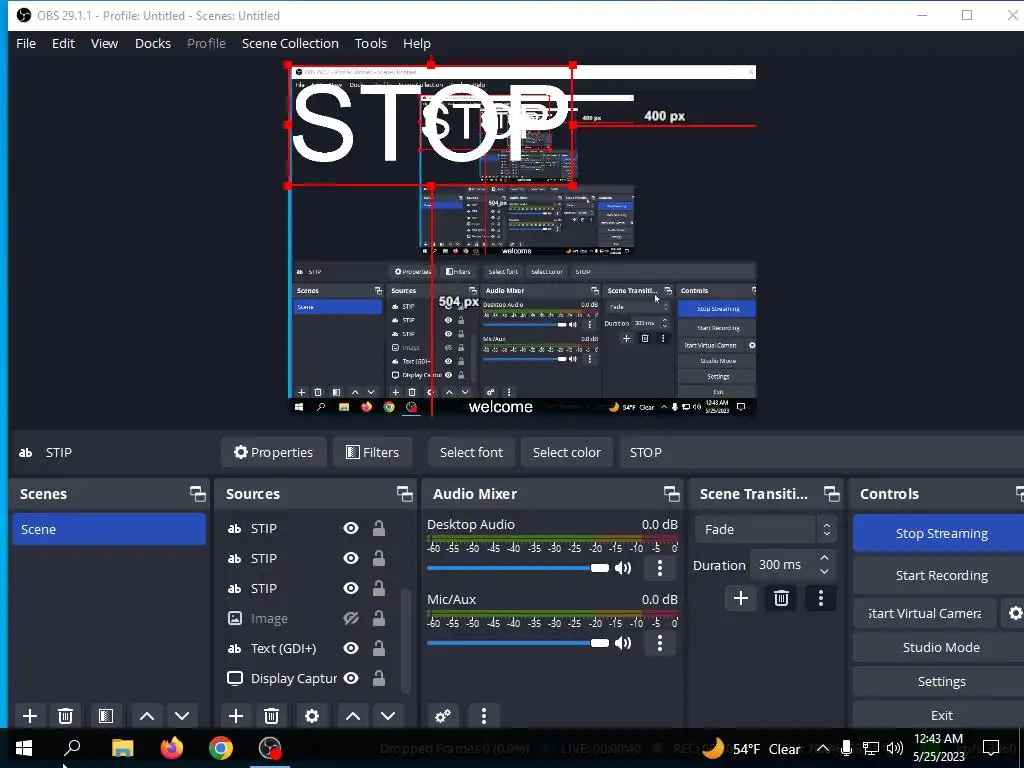This screenshot has height=768, width=1024.
Task: Open Desktop Audio options three dots
Action: coord(660,568)
